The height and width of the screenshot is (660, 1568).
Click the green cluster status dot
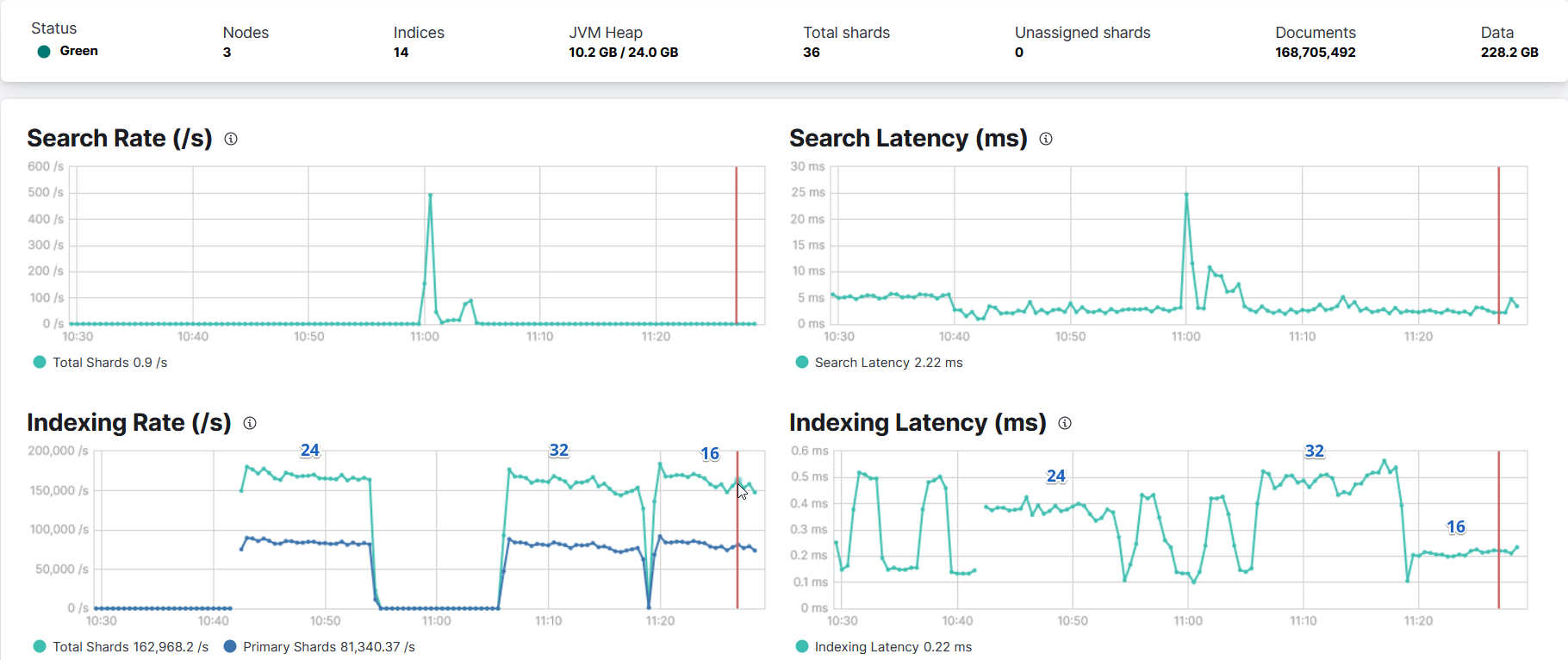click(x=44, y=52)
